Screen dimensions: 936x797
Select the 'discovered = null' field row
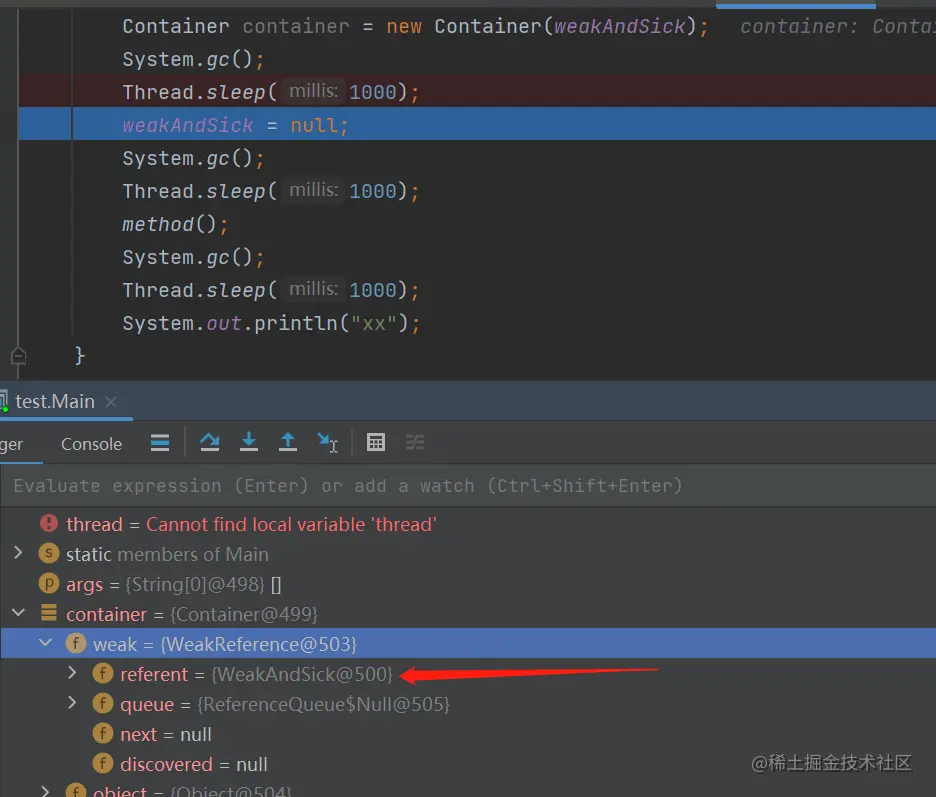(x=468, y=764)
